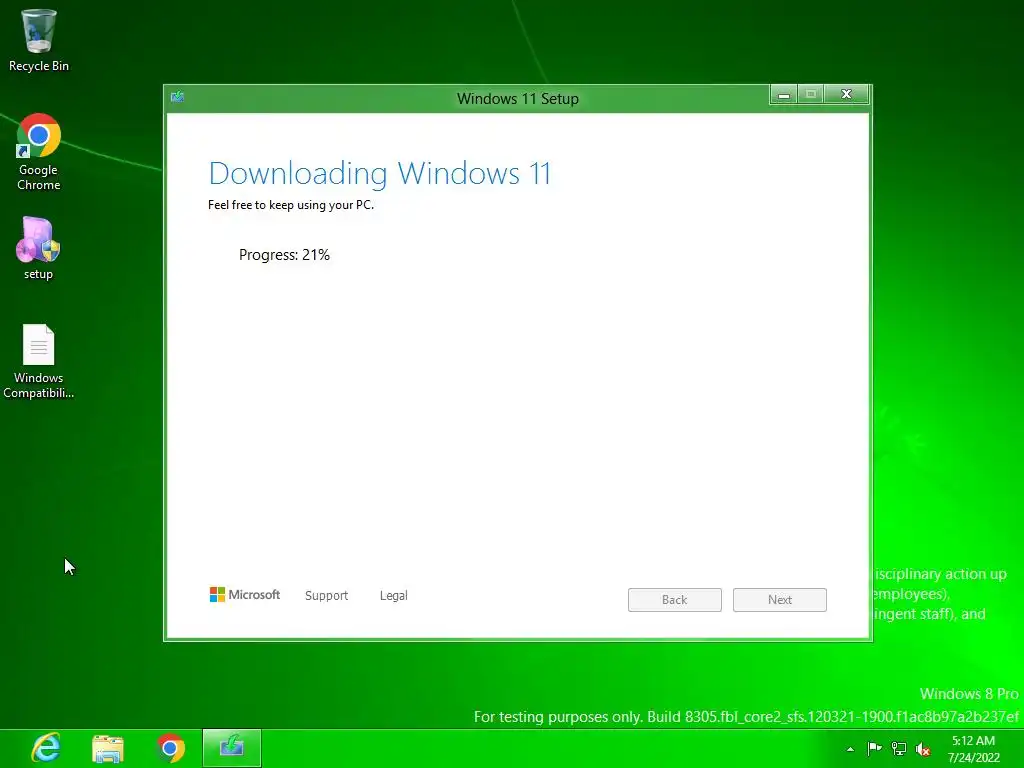The width and height of the screenshot is (1024, 768).
Task: Close the Windows 11 Setup window
Action: click(x=846, y=94)
